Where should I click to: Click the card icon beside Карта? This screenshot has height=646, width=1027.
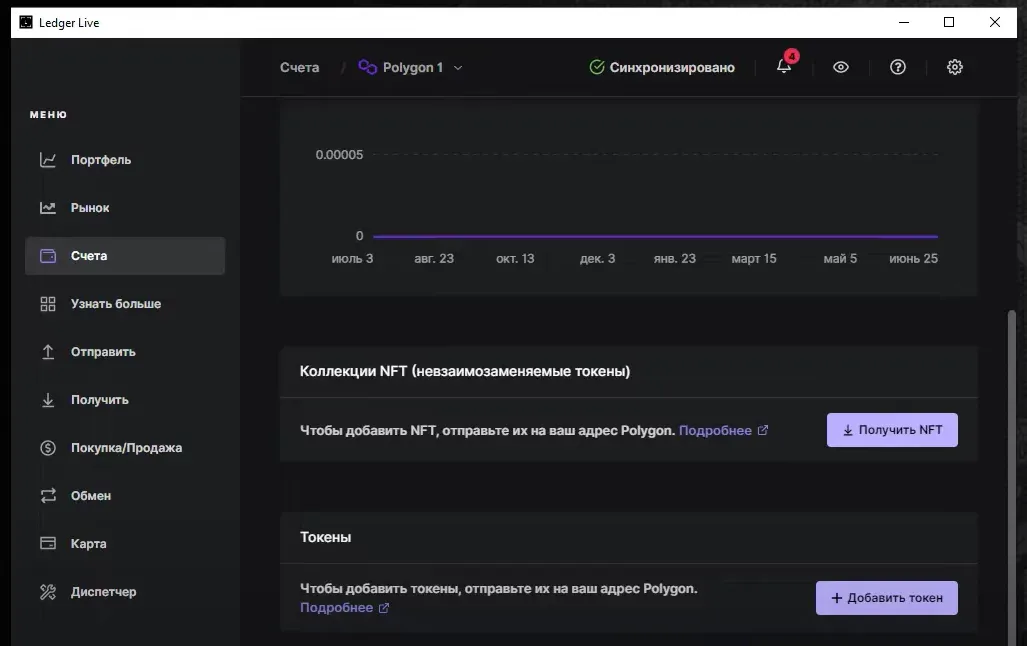click(x=48, y=544)
